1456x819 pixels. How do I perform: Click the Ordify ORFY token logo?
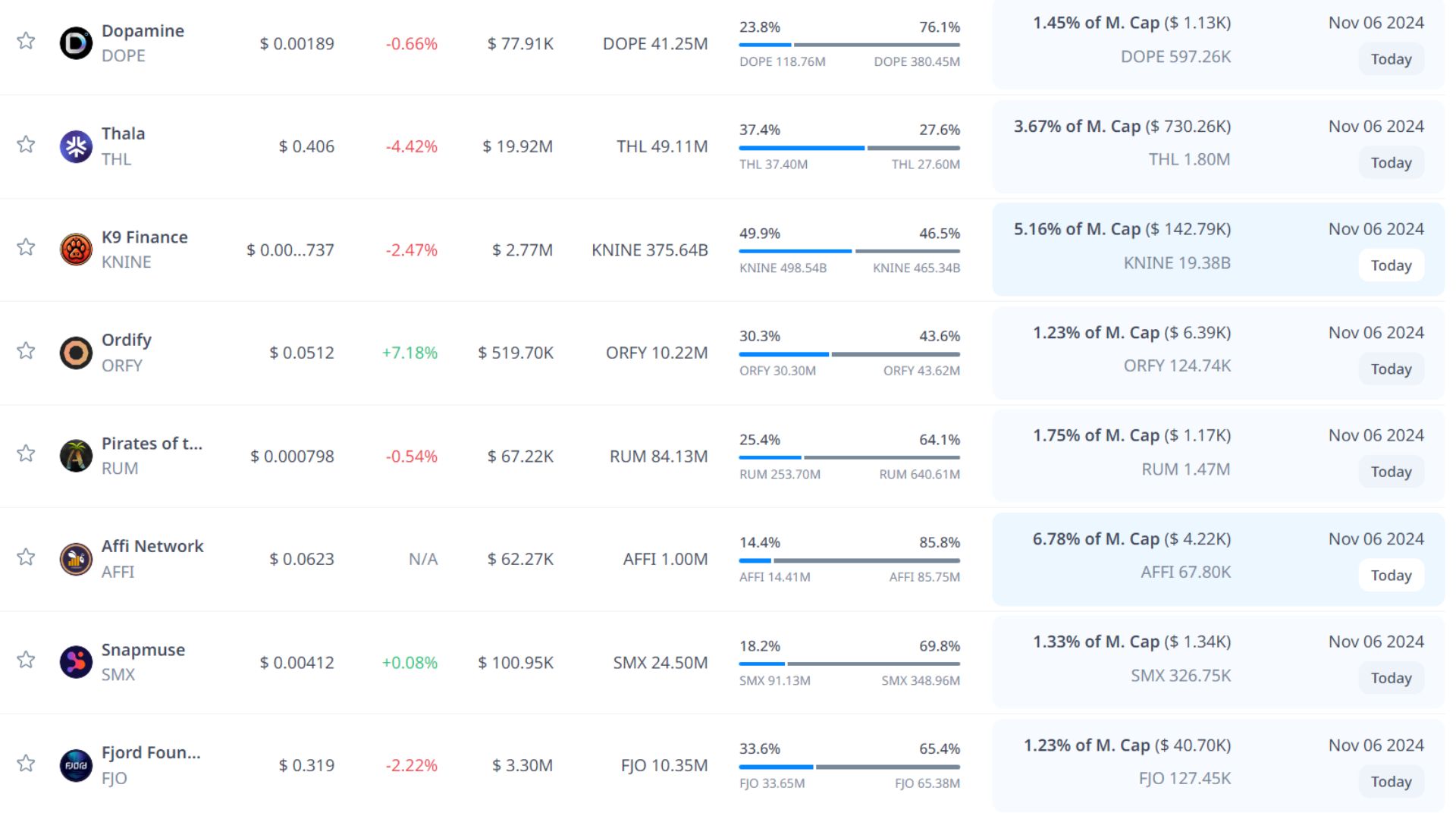pyautogui.click(x=76, y=353)
